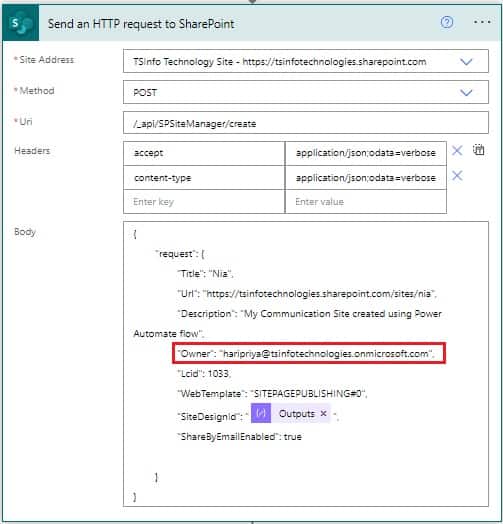Click the Outputs expression token

290,413
